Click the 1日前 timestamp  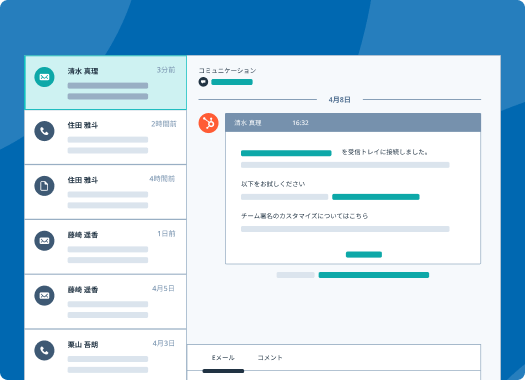[x=166, y=234]
